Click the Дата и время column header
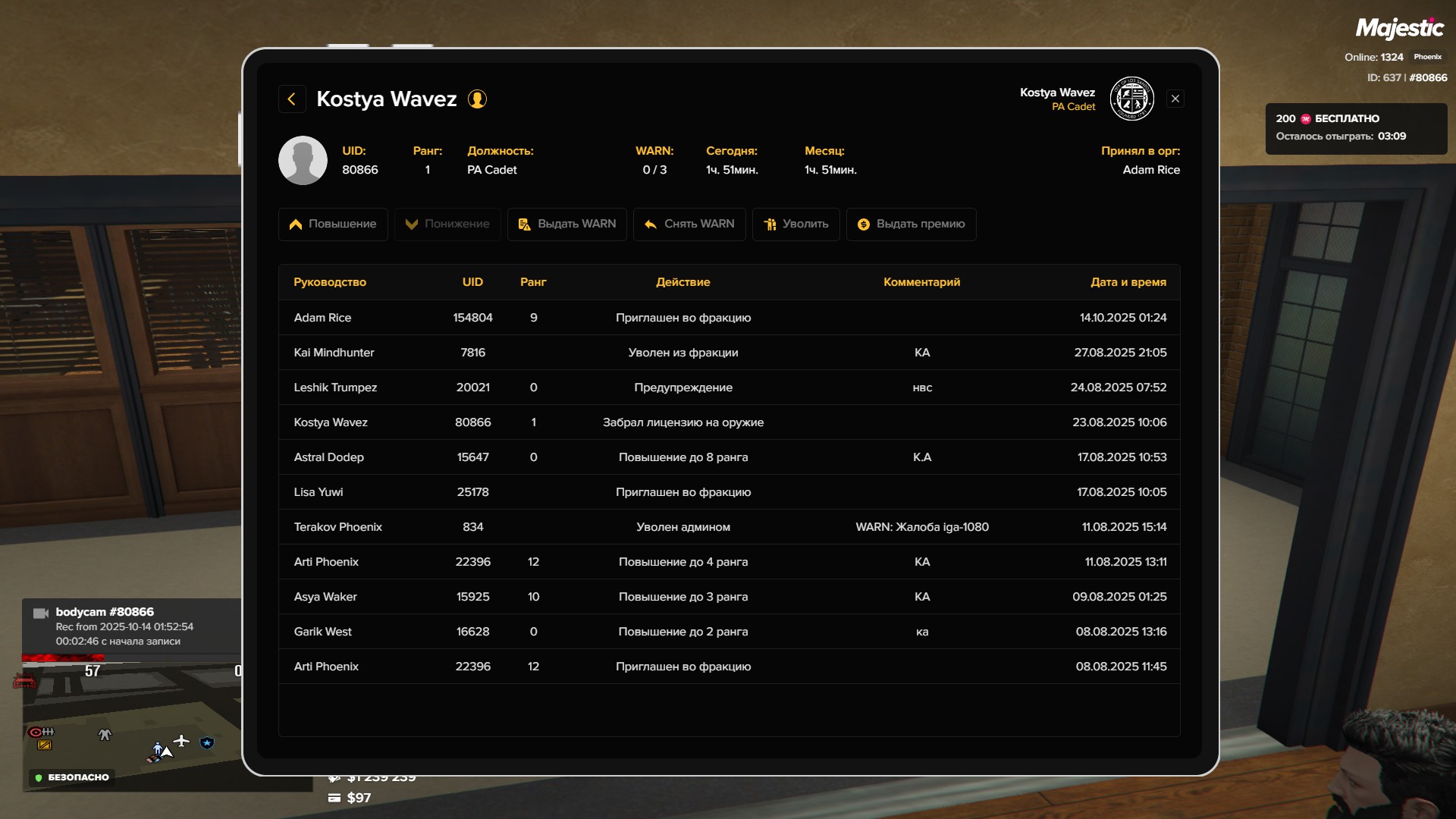1456x819 pixels. point(1128,282)
